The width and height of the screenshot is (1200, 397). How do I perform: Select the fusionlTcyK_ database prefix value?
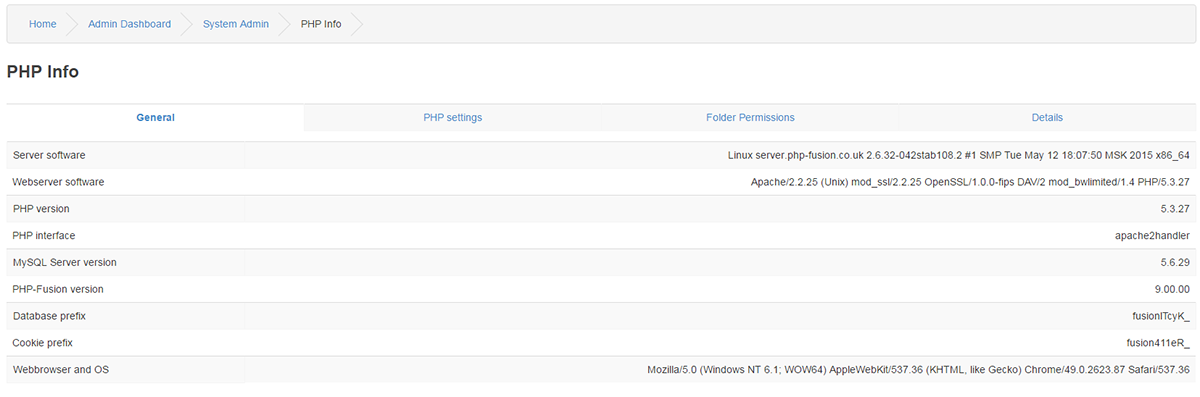click(x=1160, y=316)
